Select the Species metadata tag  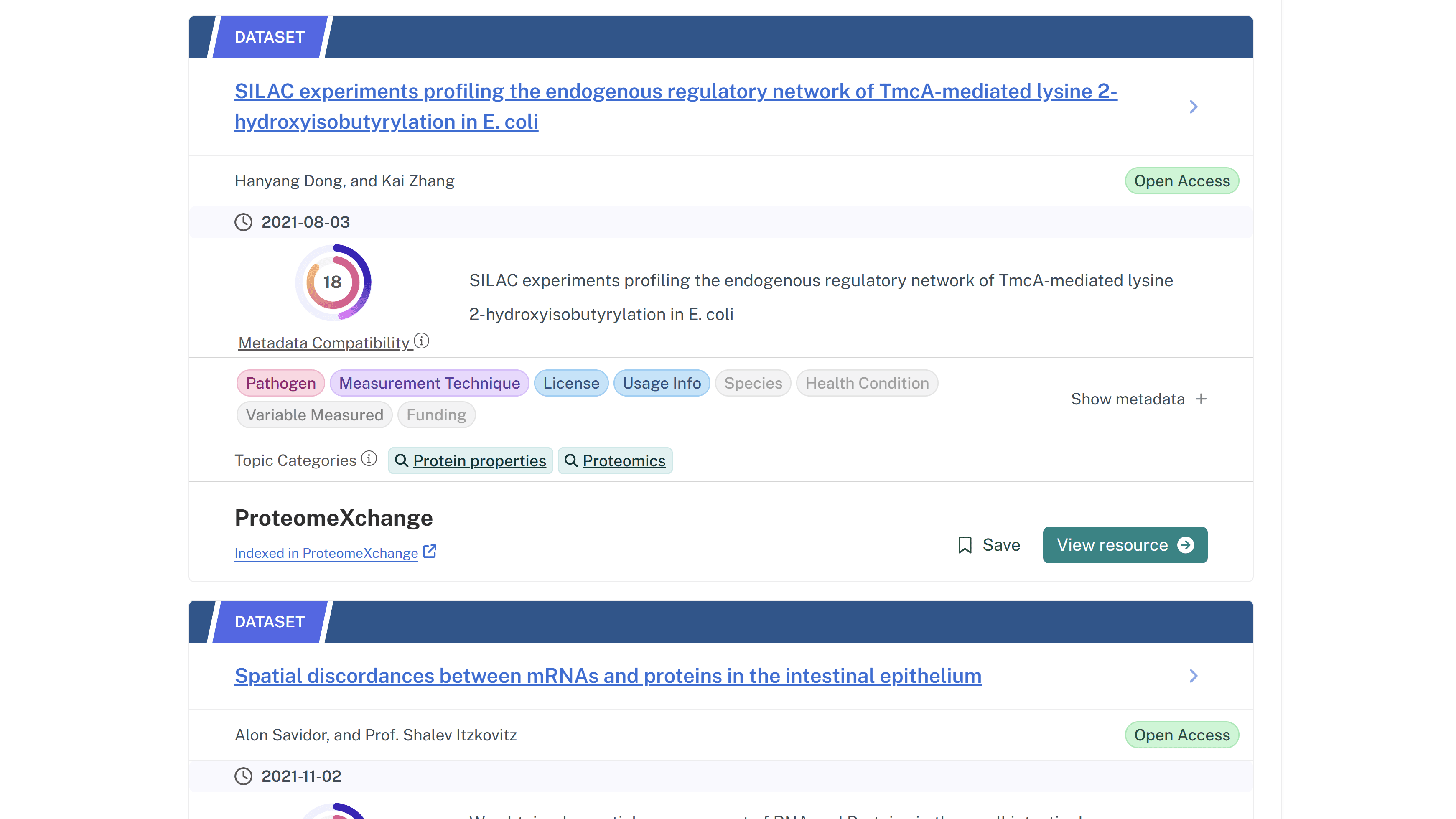coord(753,383)
